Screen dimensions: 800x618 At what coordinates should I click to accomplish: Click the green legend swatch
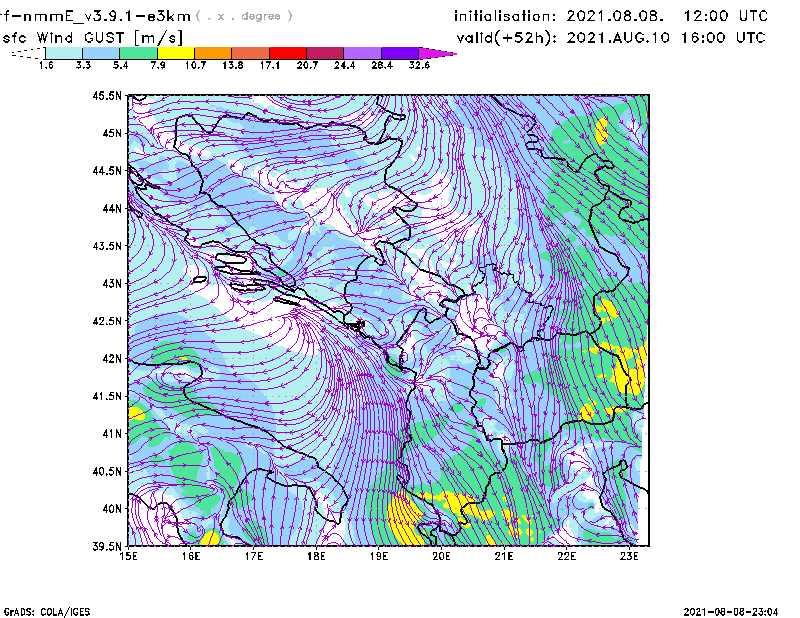pos(138,53)
